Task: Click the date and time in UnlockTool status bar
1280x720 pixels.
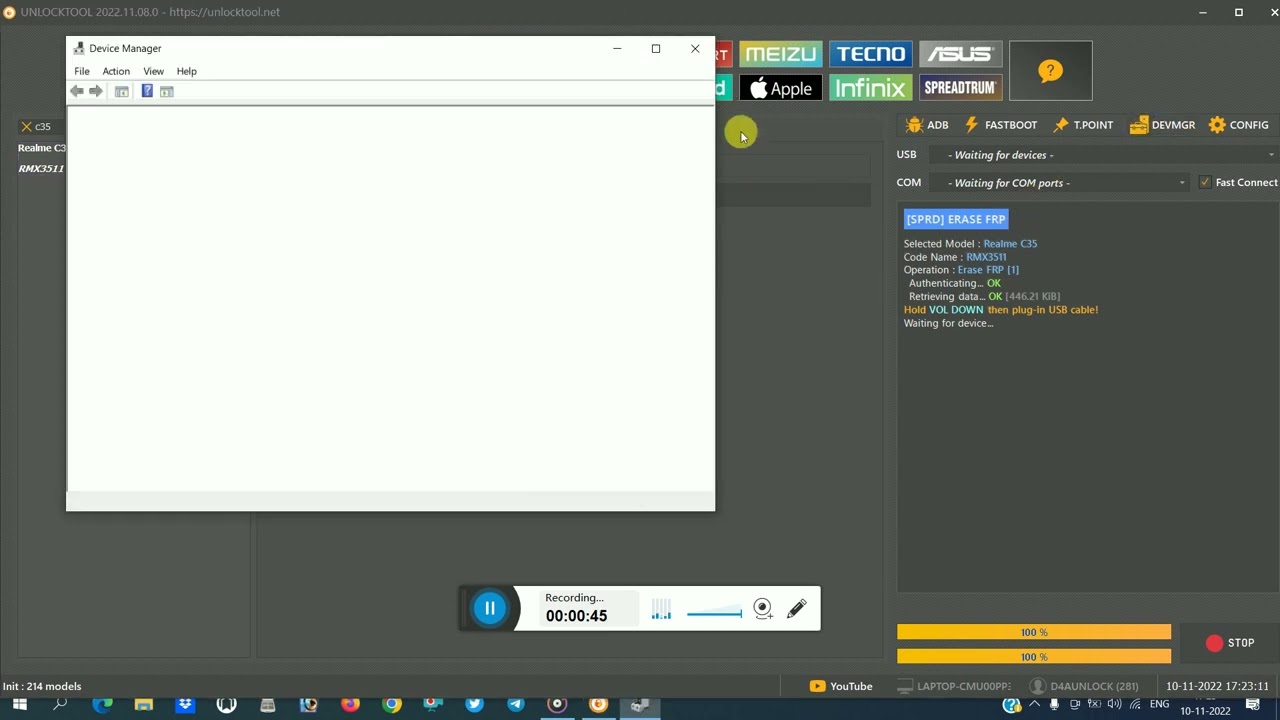Action: [1217, 686]
